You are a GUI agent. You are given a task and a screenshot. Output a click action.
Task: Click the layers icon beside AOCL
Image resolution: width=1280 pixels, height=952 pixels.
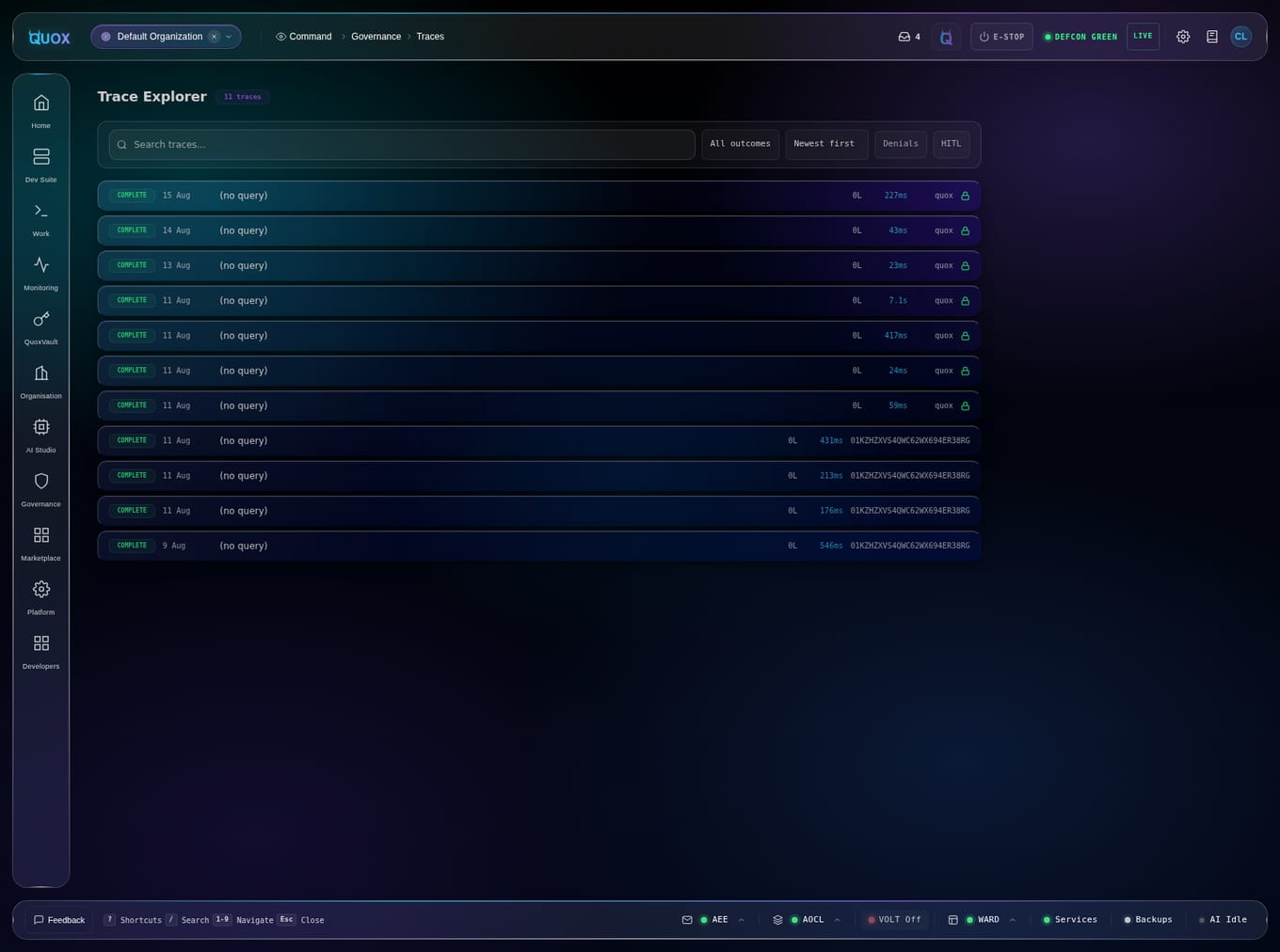click(x=777, y=920)
